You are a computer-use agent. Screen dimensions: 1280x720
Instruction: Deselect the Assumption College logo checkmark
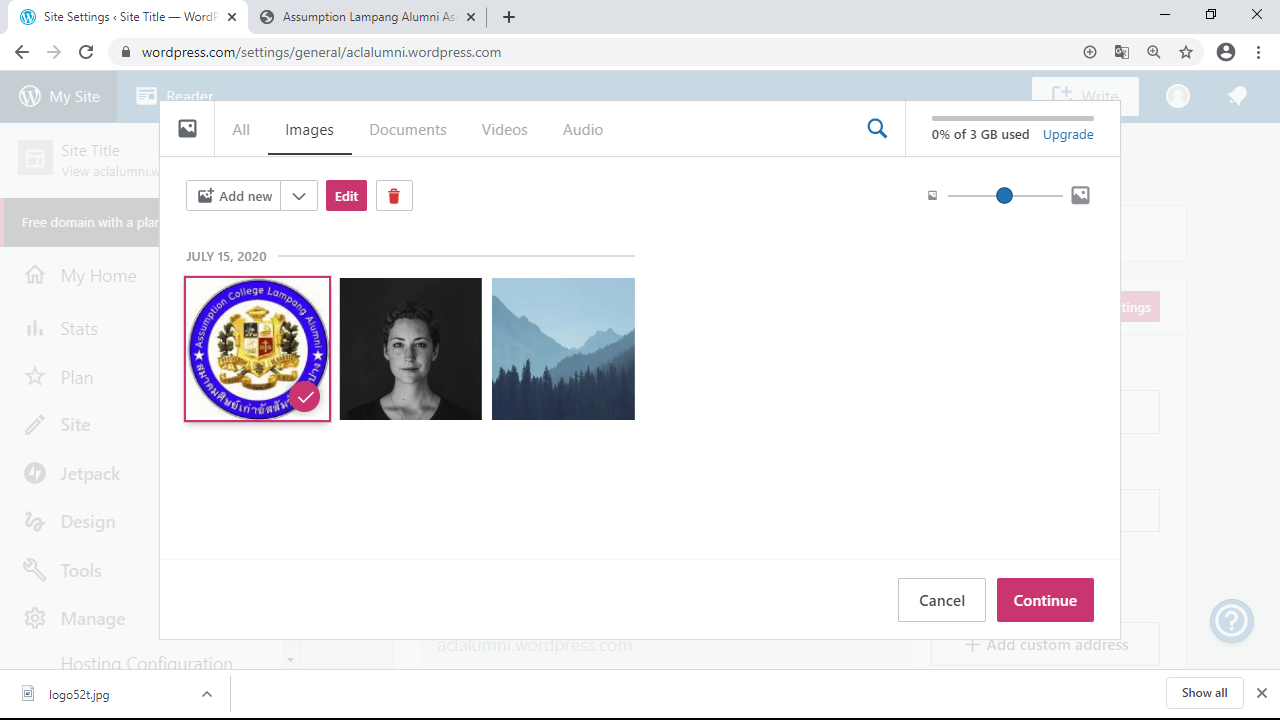coord(304,397)
